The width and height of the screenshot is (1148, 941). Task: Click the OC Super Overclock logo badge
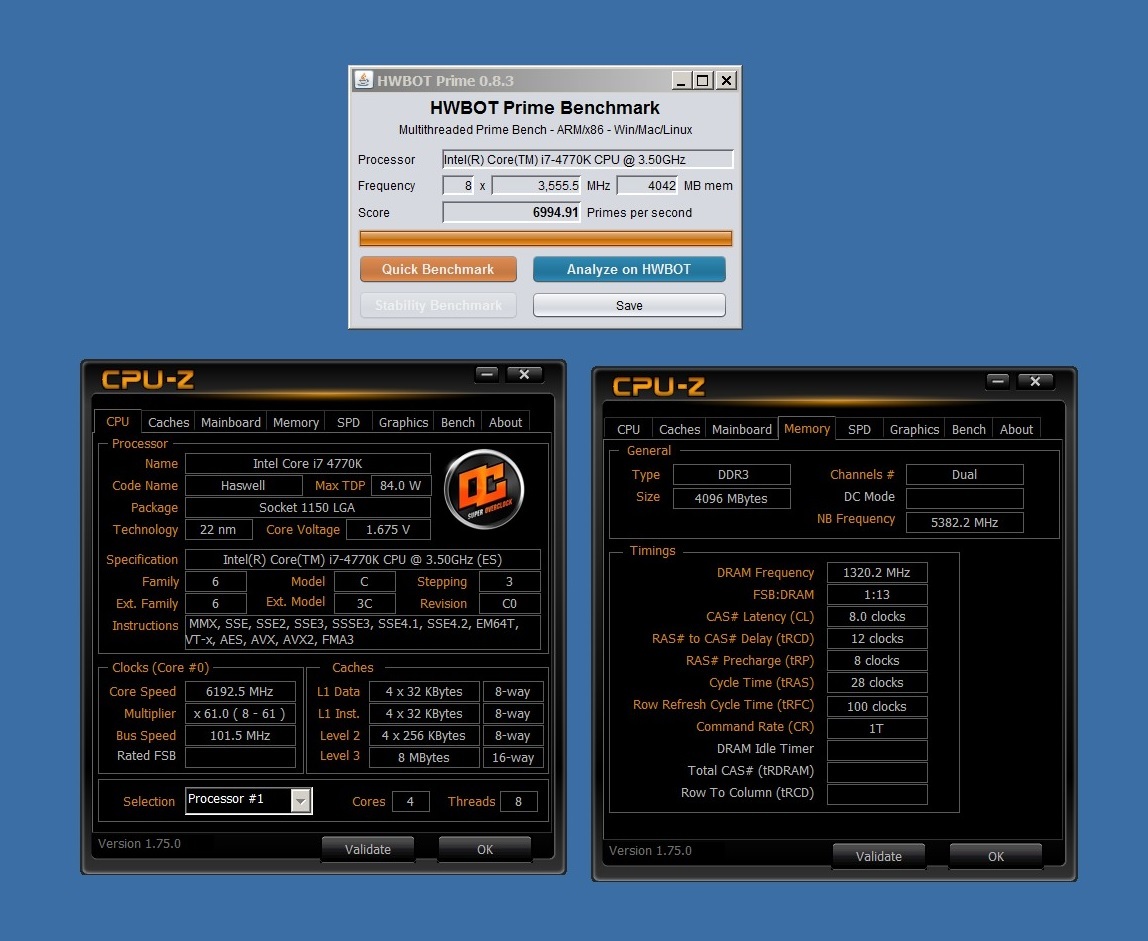[x=485, y=489]
